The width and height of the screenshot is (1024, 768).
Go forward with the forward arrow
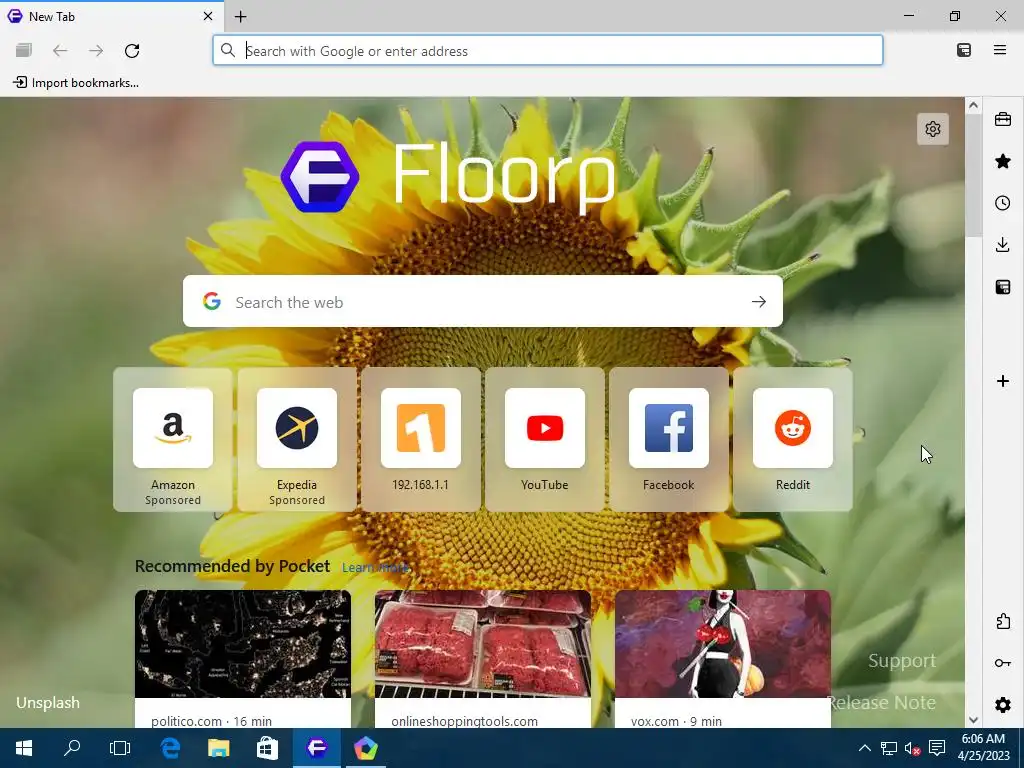(x=96, y=50)
